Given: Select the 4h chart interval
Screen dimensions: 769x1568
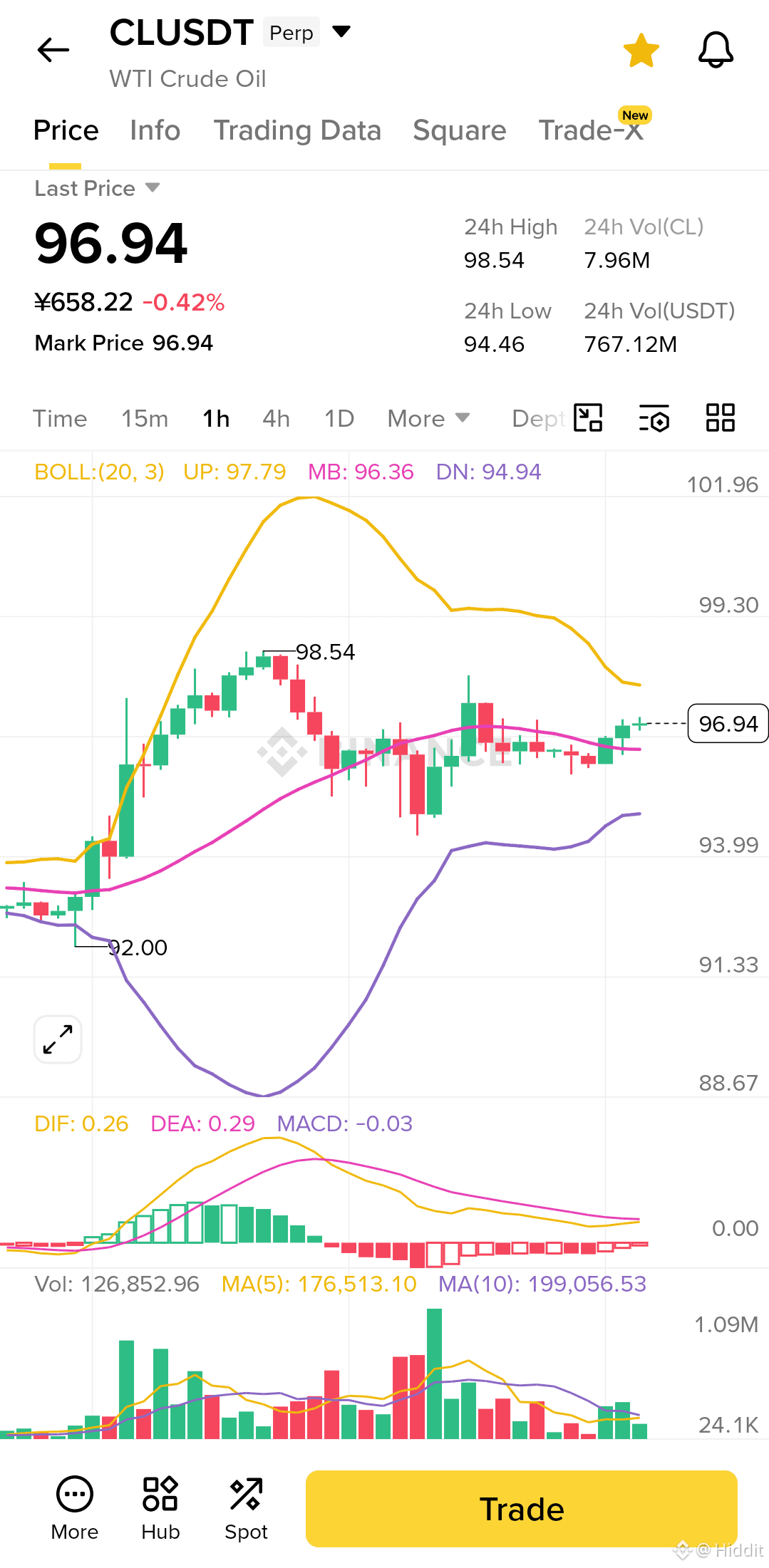Looking at the screenshot, I should [276, 419].
